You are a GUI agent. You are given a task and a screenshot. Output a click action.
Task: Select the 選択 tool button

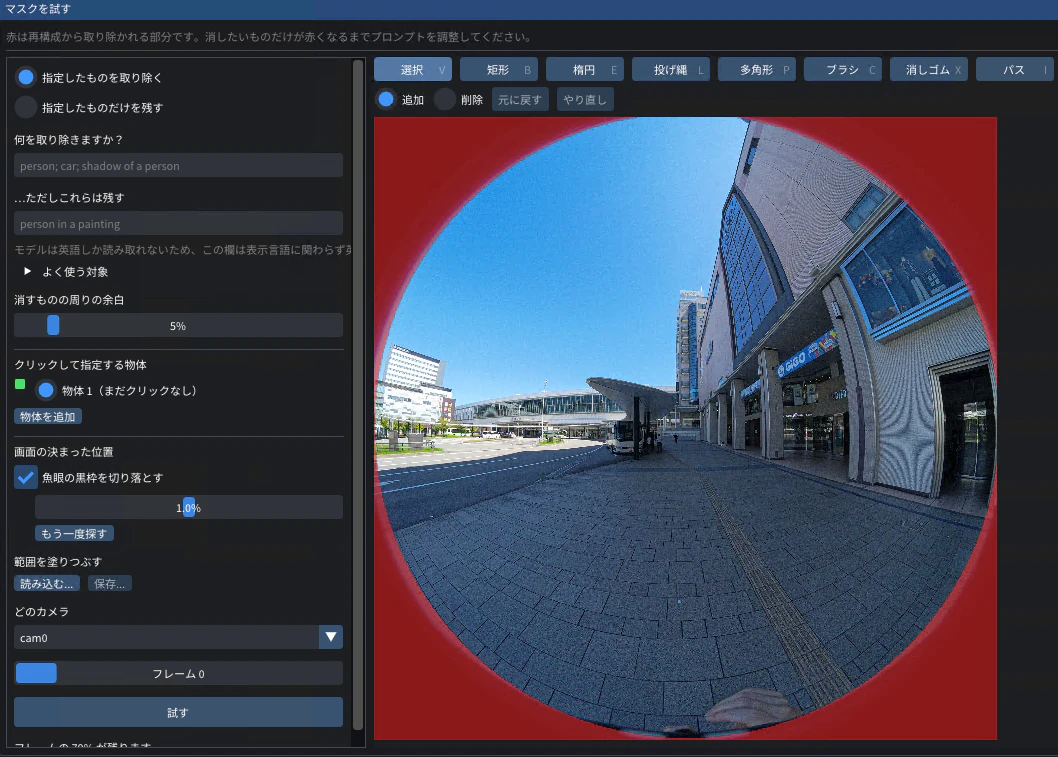pyautogui.click(x=413, y=69)
